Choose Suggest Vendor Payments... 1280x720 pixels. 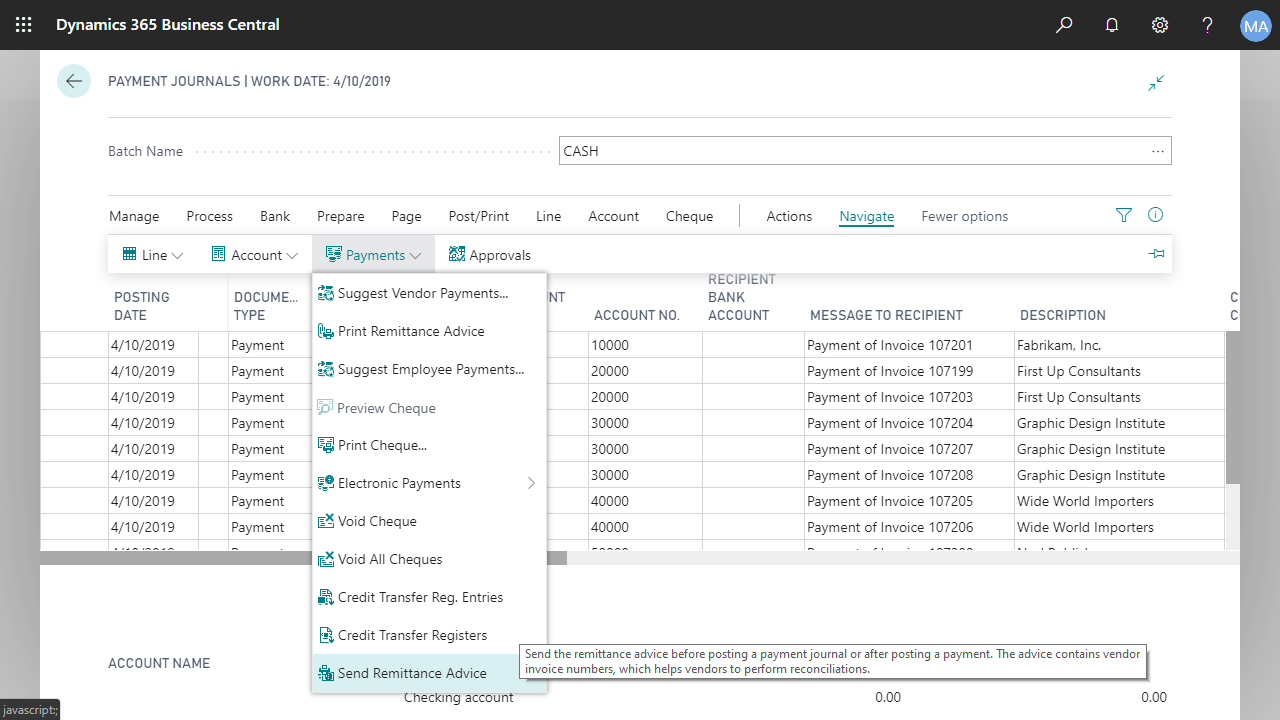coord(430,293)
